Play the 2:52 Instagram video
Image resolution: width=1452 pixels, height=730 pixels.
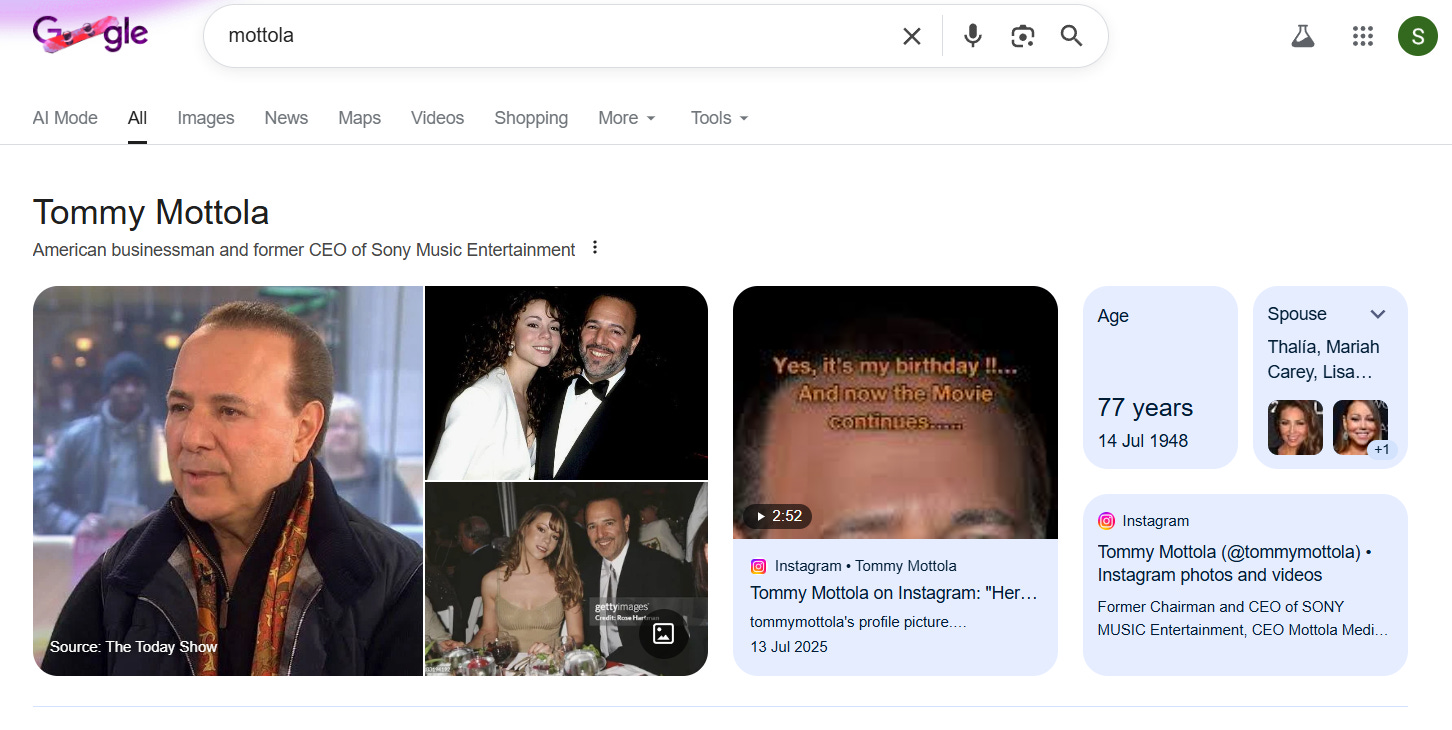point(777,516)
